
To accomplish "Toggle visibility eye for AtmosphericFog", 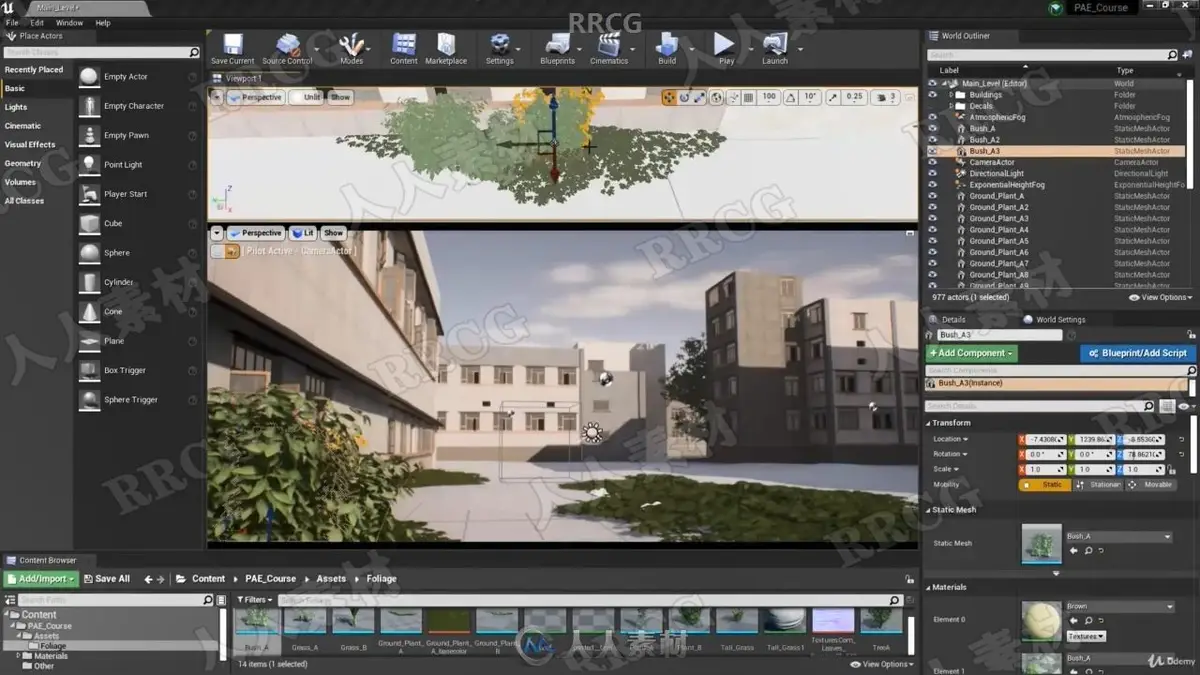I will [x=932, y=117].
